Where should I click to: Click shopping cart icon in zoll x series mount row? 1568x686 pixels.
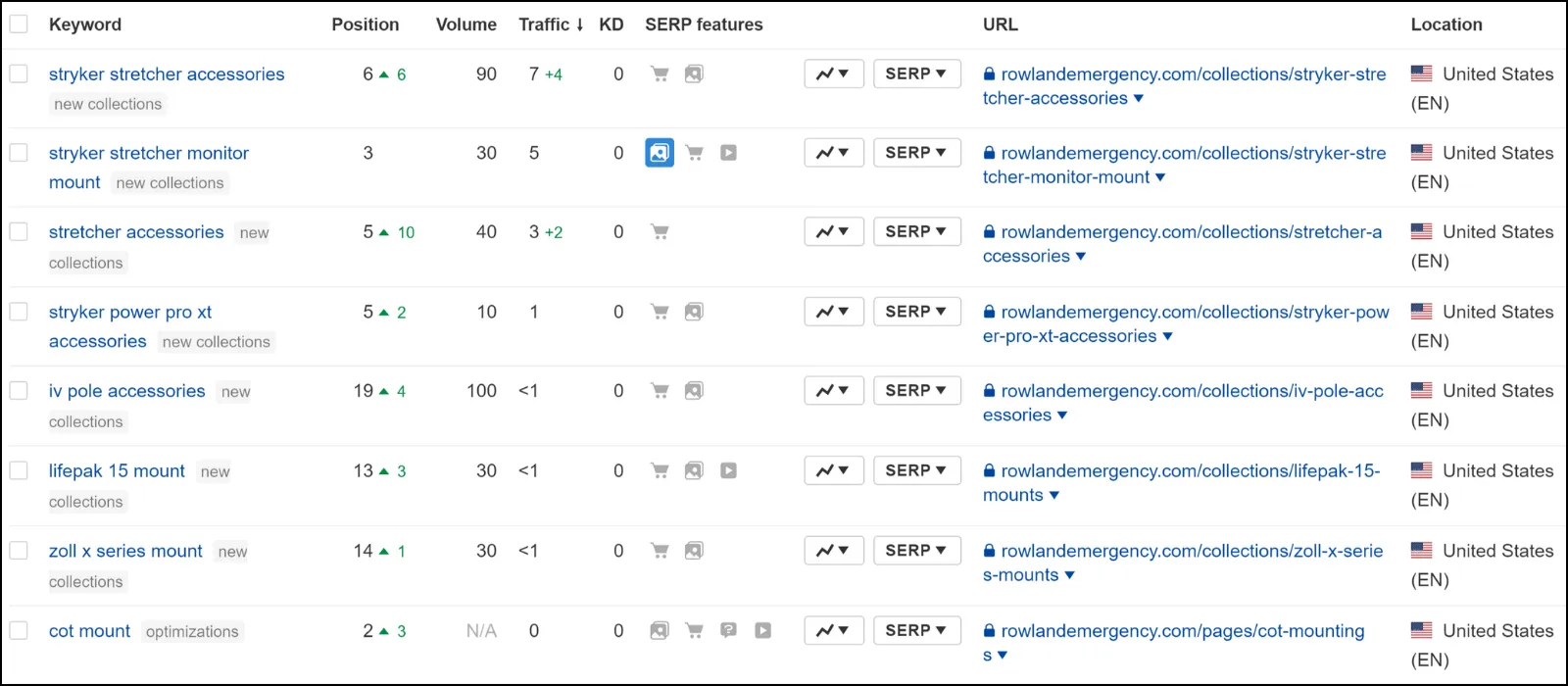point(660,551)
